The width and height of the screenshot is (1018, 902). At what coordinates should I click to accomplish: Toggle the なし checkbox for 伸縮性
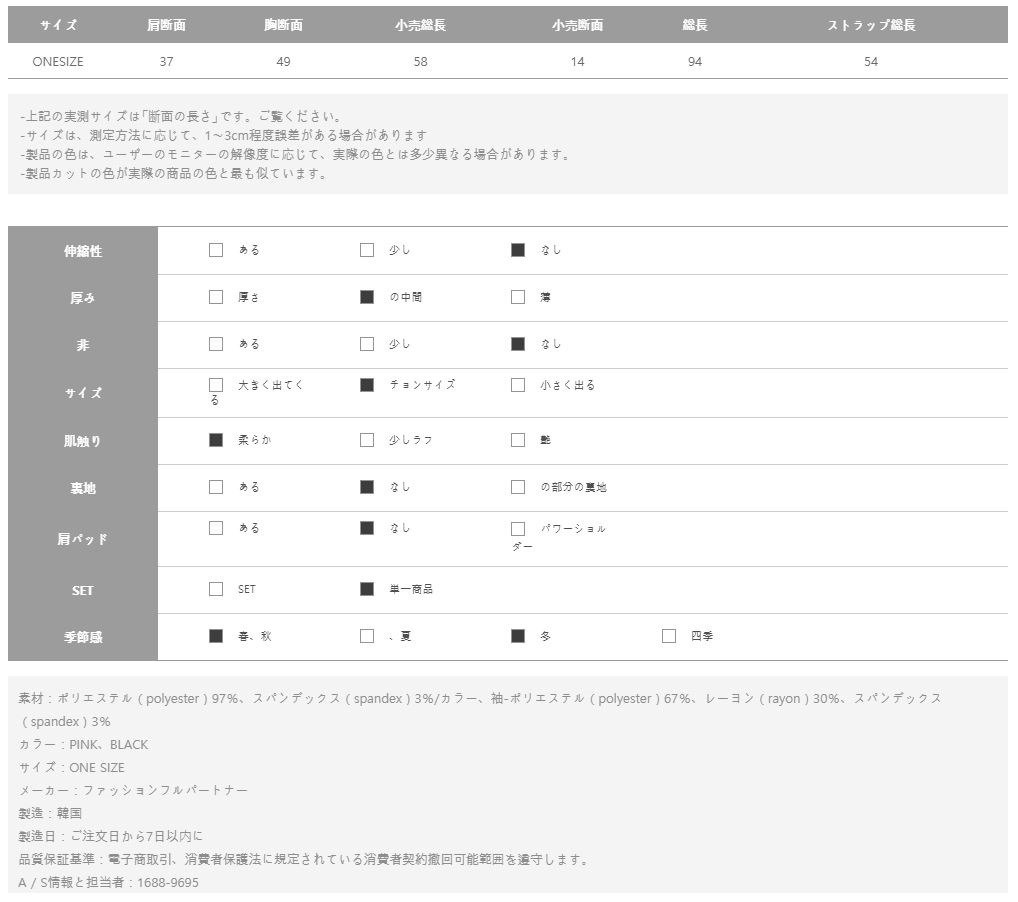pyautogui.click(x=518, y=250)
